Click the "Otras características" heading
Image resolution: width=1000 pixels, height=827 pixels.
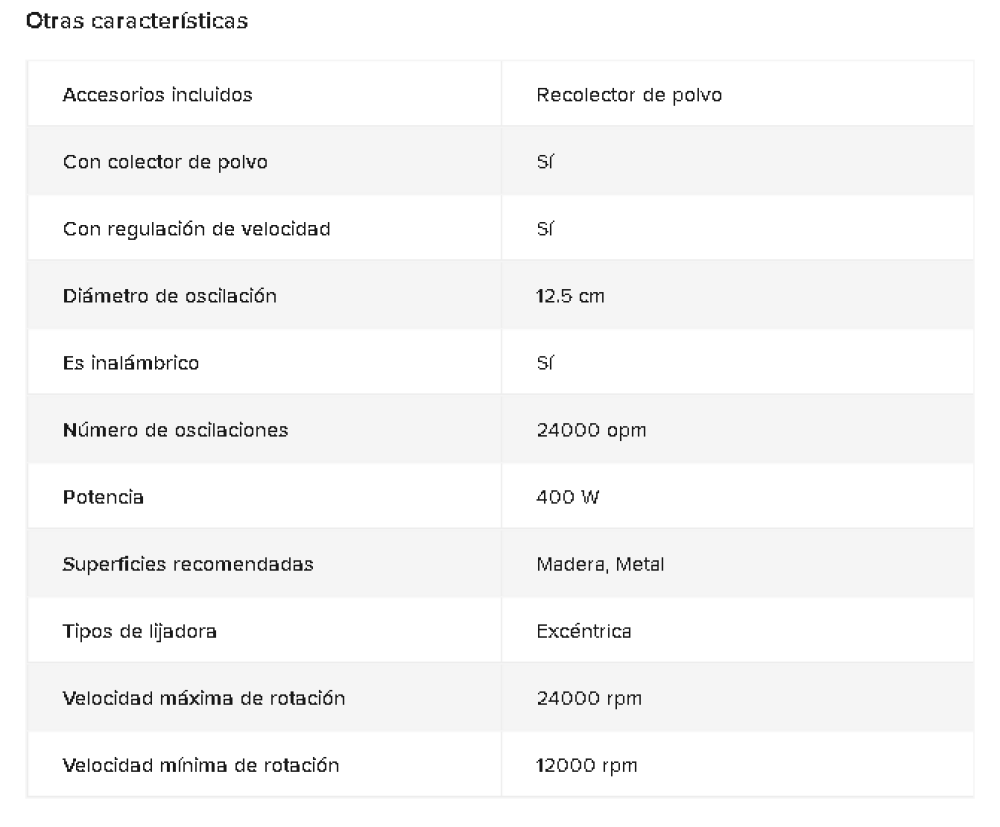coord(137,20)
